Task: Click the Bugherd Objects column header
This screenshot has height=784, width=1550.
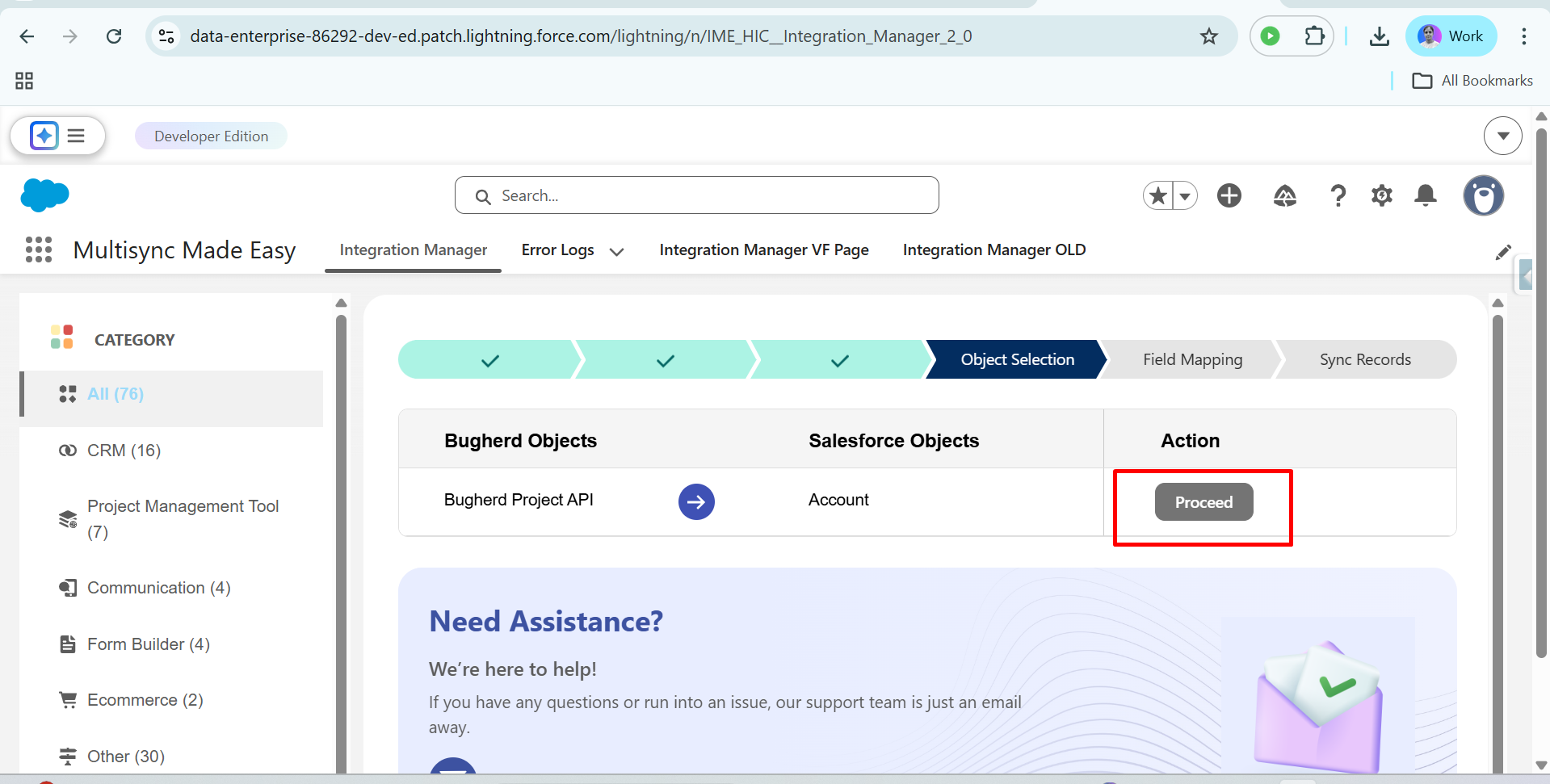Action: coord(520,441)
